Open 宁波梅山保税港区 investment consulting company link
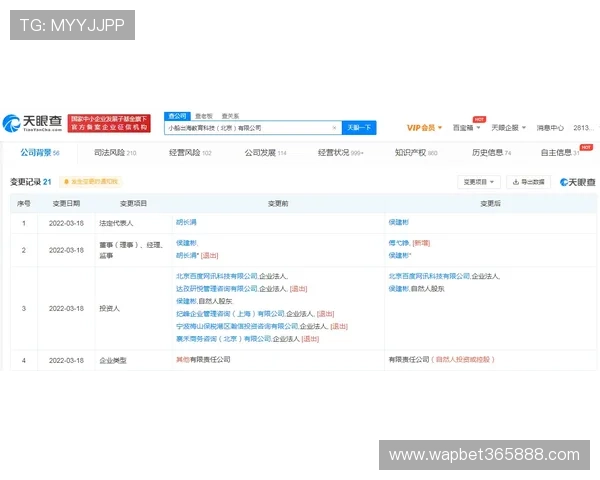 (x=237, y=327)
